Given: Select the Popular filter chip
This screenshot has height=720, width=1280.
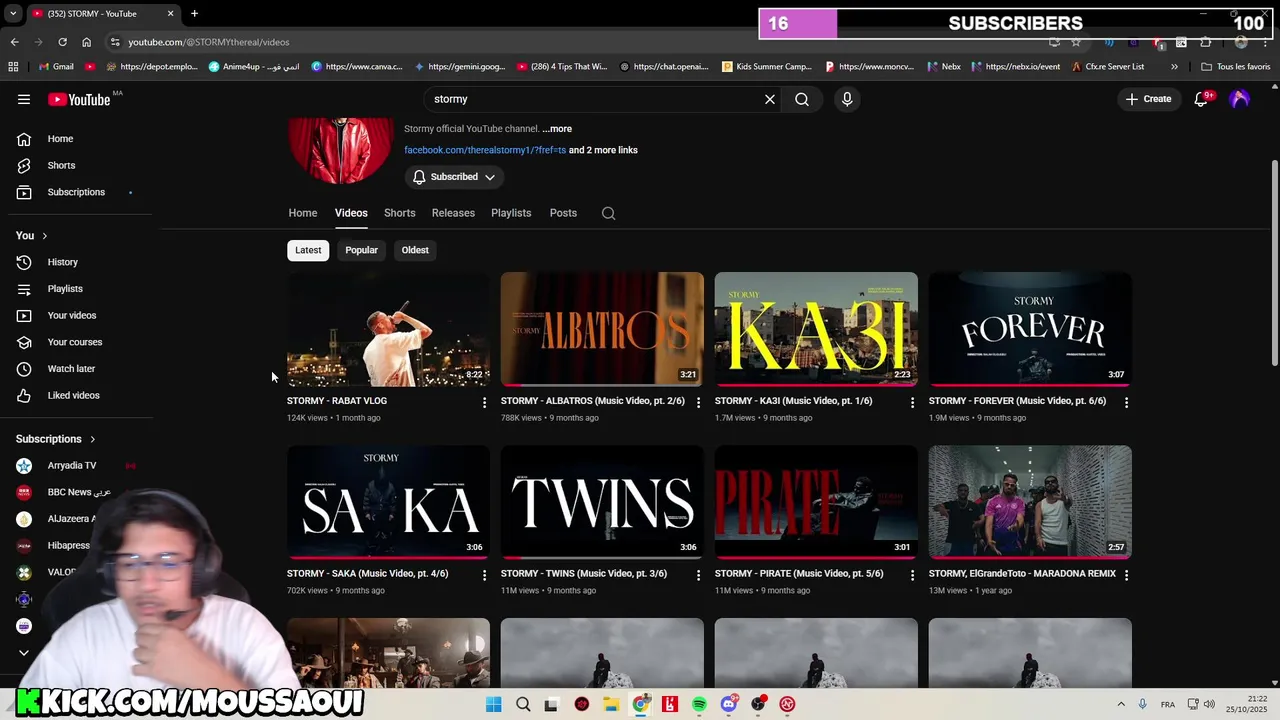Looking at the screenshot, I should tap(361, 250).
